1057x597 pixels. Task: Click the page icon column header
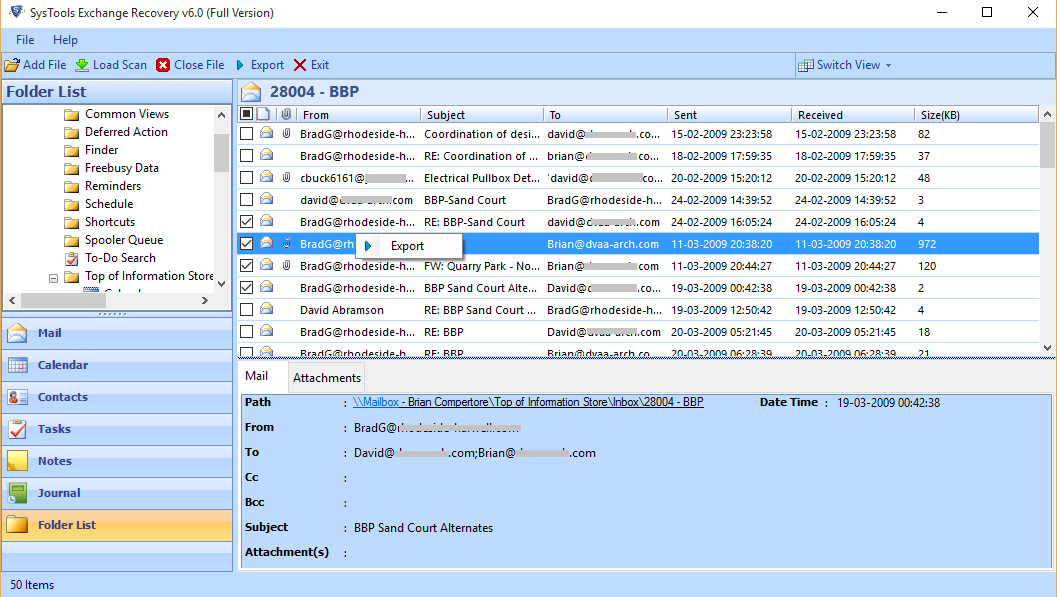click(x=264, y=115)
